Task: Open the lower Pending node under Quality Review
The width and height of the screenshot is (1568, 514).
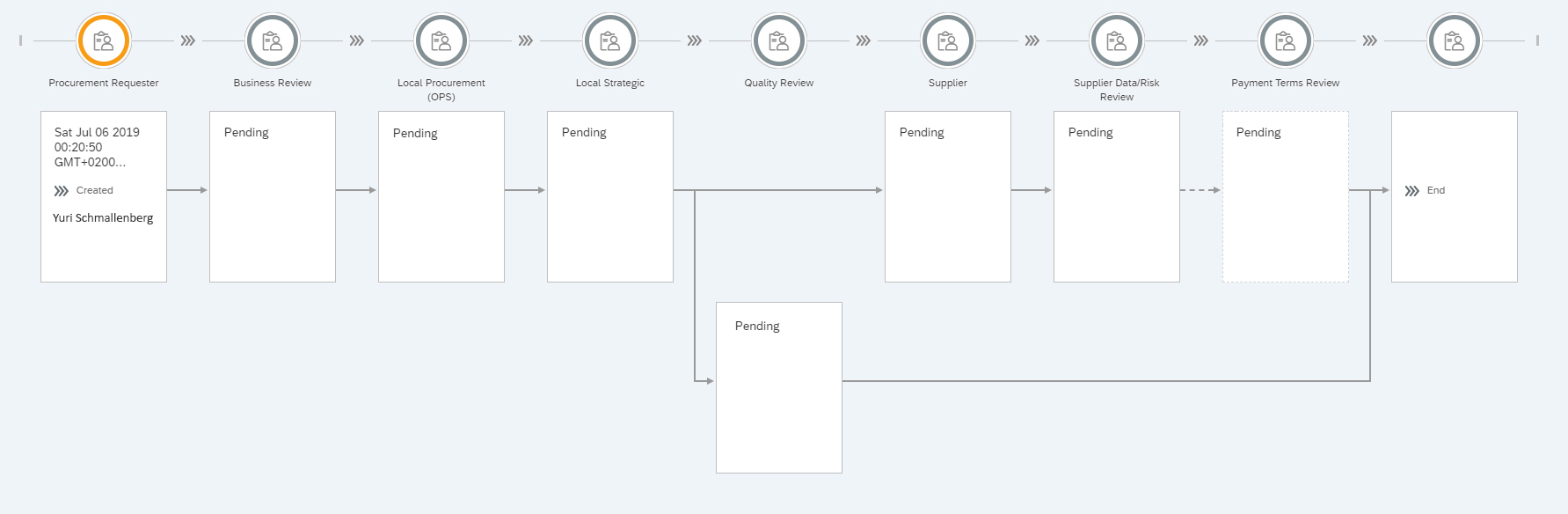Action: tap(779, 387)
